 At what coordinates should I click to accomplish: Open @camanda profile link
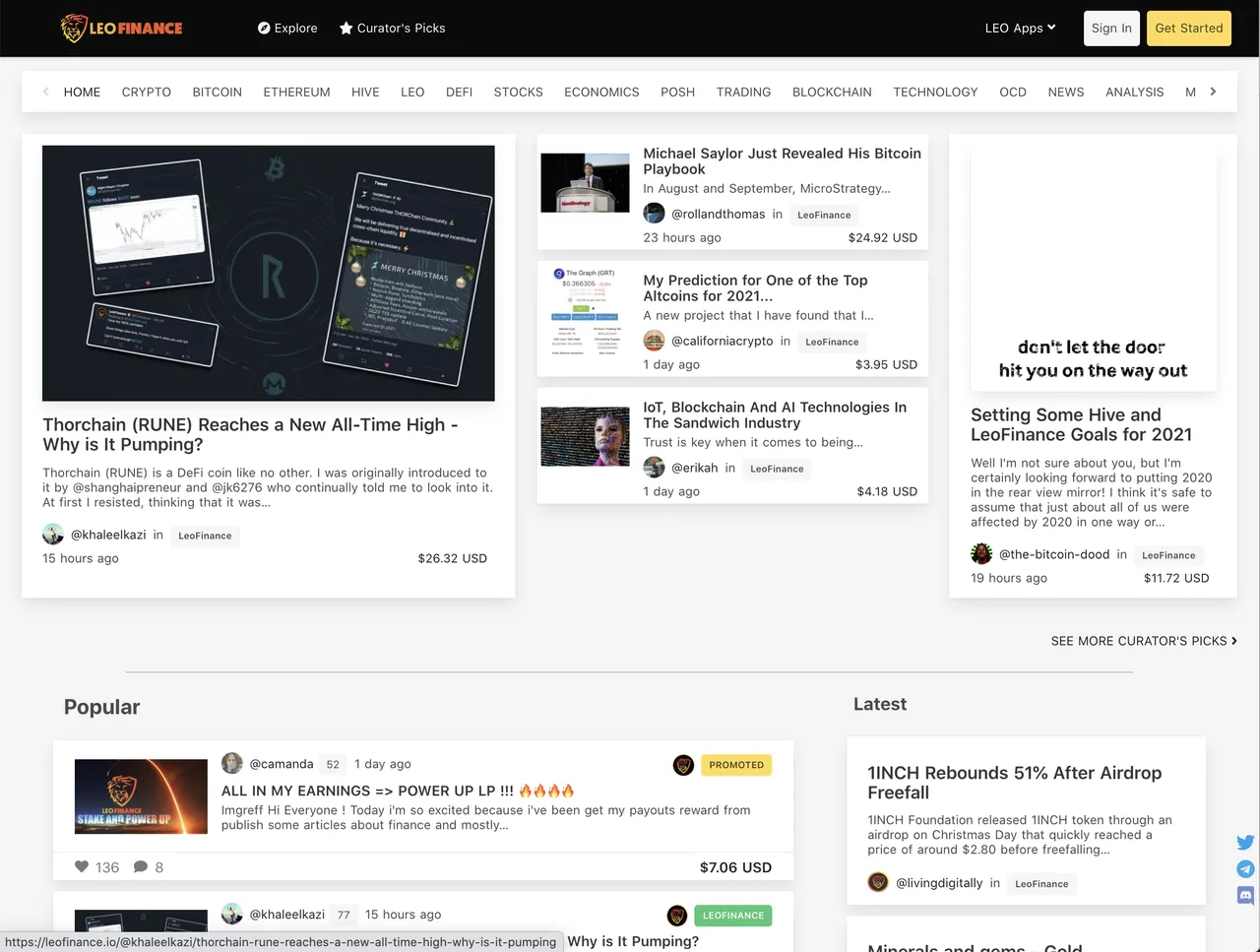tap(282, 764)
